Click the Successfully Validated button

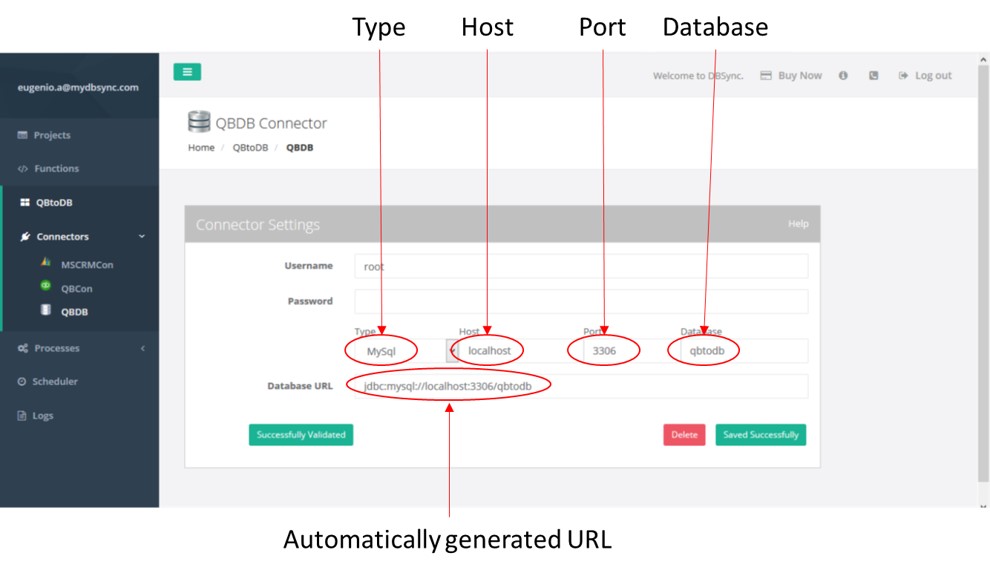pyautogui.click(x=301, y=435)
